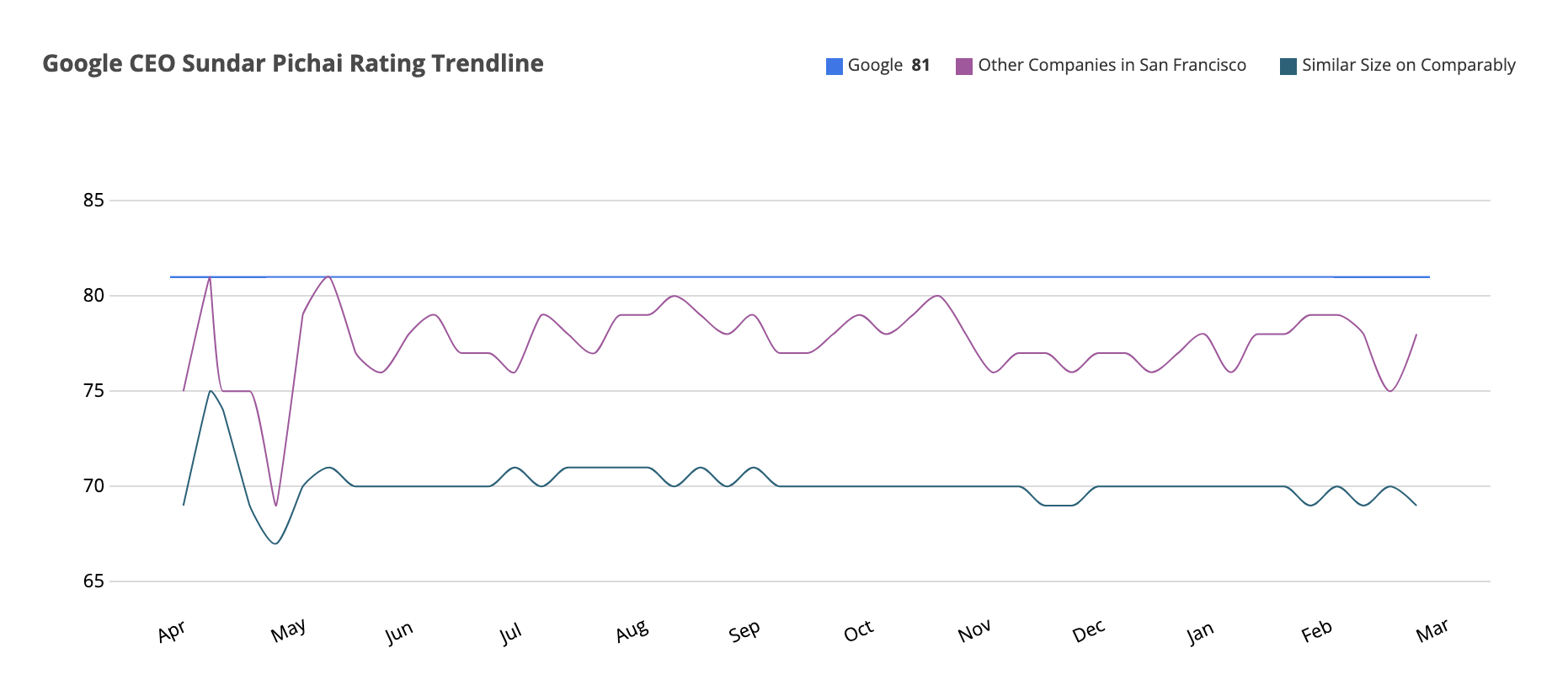Click the 85 y-axis tick label
The width and height of the screenshot is (1568, 691).
pos(93,201)
